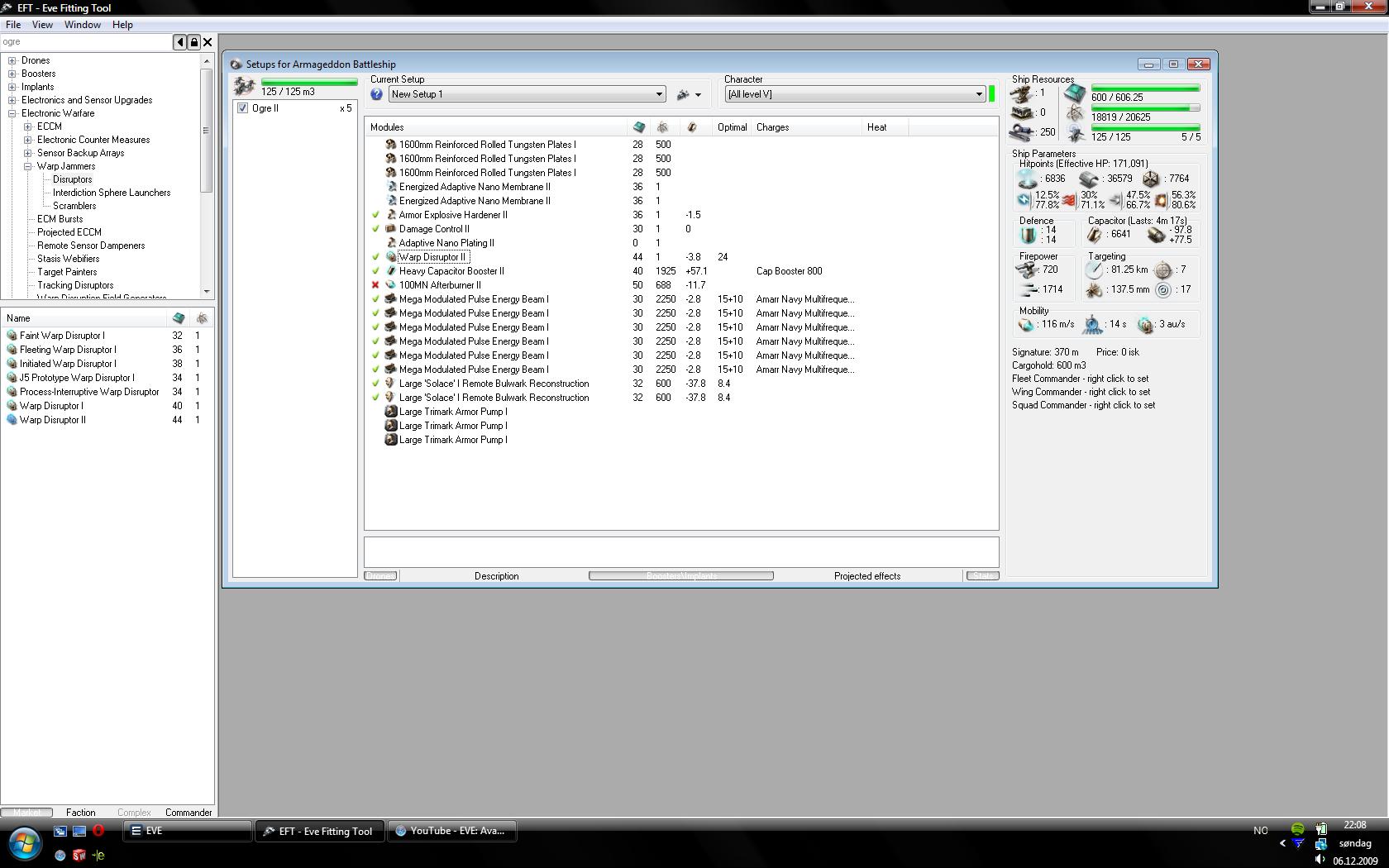Image resolution: width=1389 pixels, height=868 pixels.
Task: Open the File menu
Action: tap(13, 25)
